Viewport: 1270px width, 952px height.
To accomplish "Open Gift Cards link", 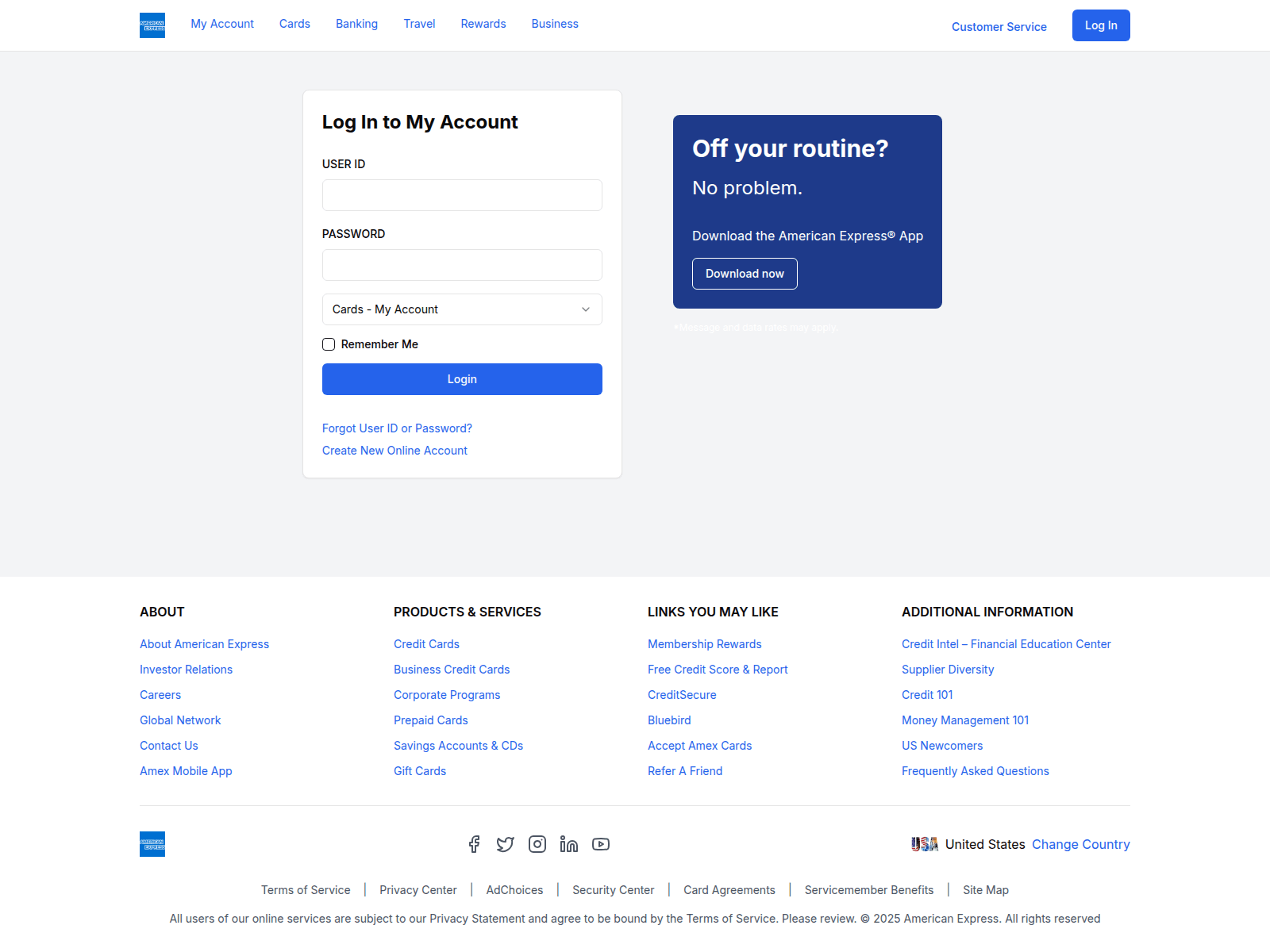I will pyautogui.click(x=420, y=771).
